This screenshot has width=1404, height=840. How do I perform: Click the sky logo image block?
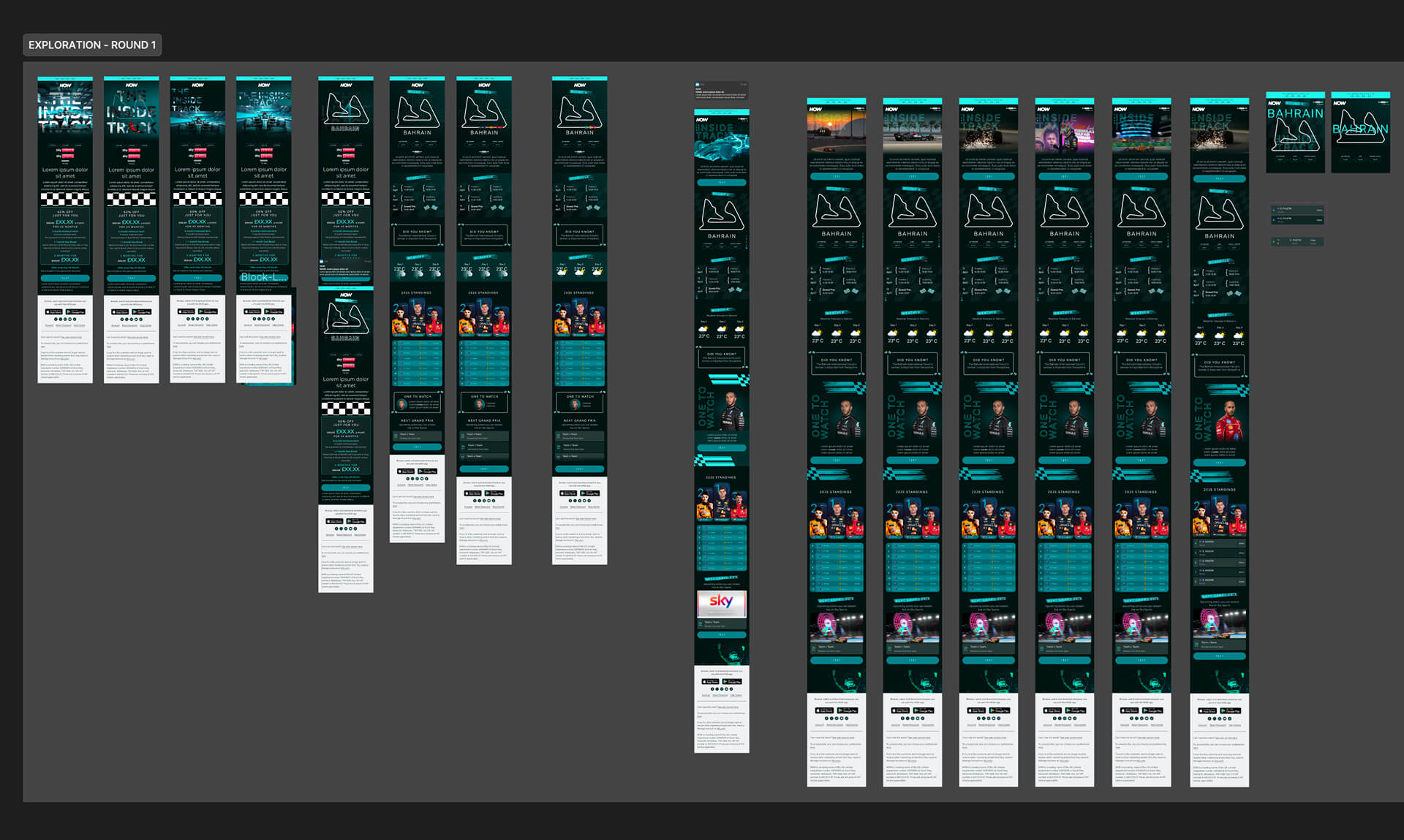coord(721,602)
